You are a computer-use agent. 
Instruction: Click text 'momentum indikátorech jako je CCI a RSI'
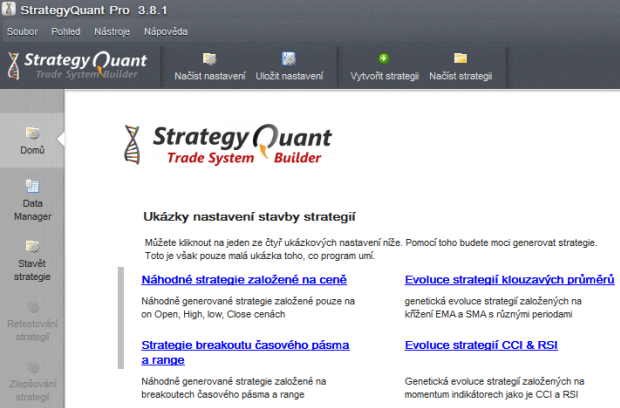[491, 395]
